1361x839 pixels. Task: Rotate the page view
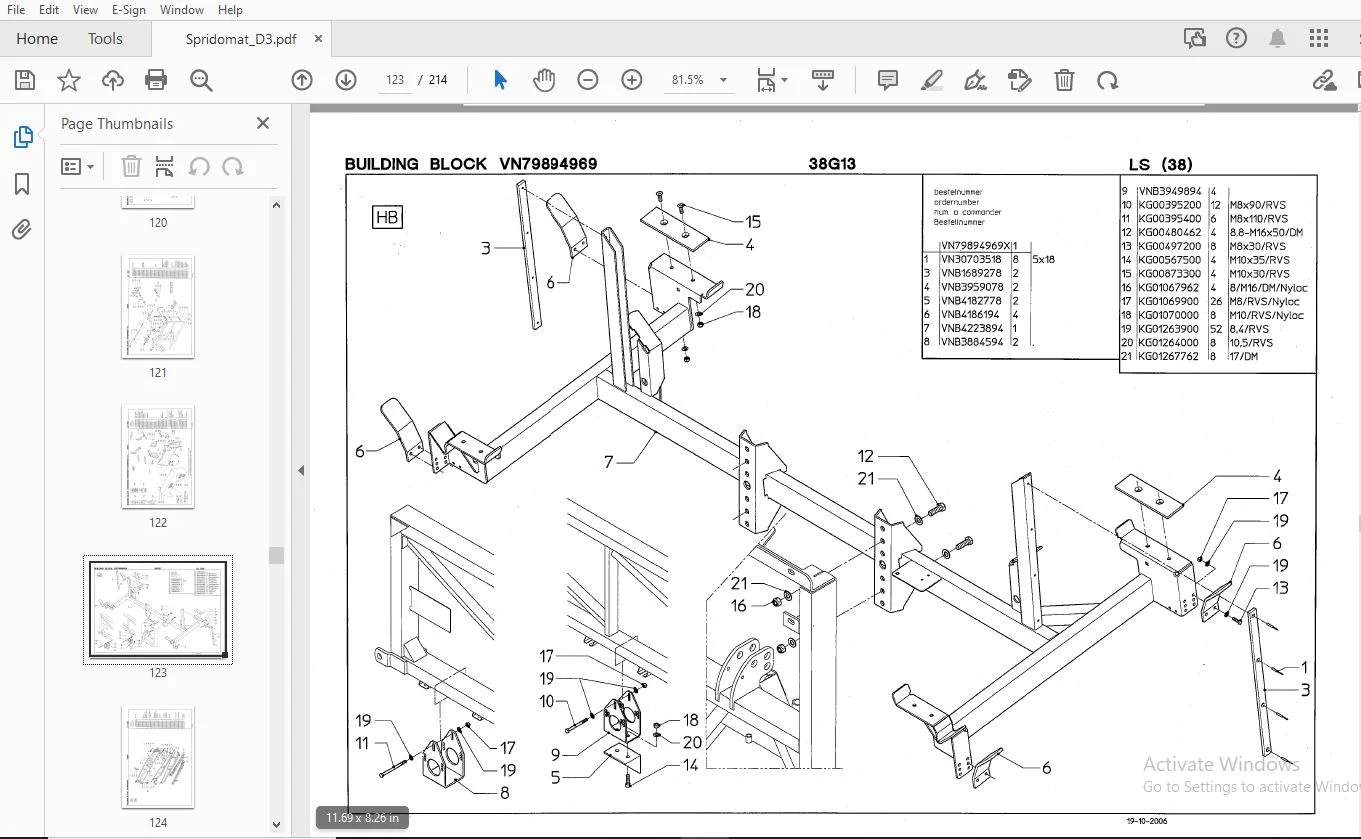pyautogui.click(x=1107, y=80)
